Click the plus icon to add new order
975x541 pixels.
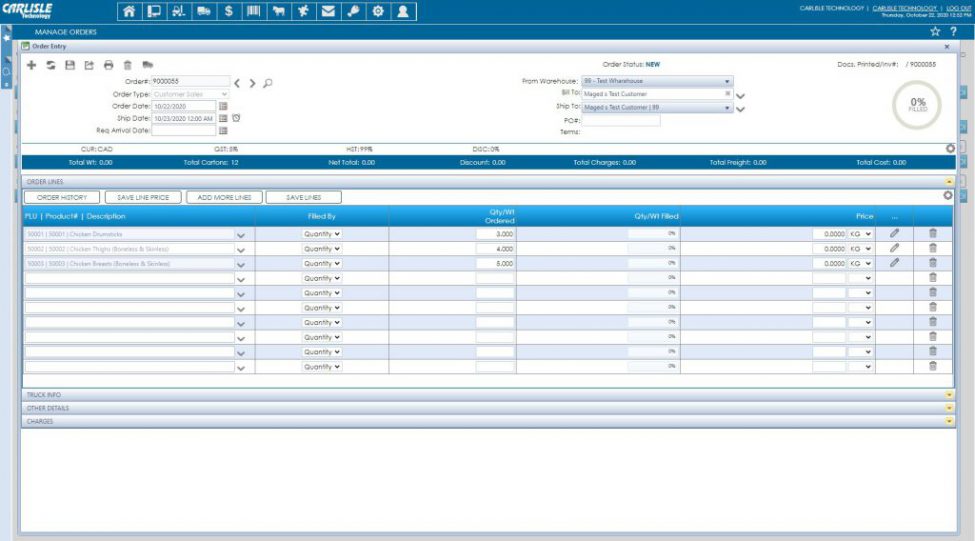pos(31,65)
